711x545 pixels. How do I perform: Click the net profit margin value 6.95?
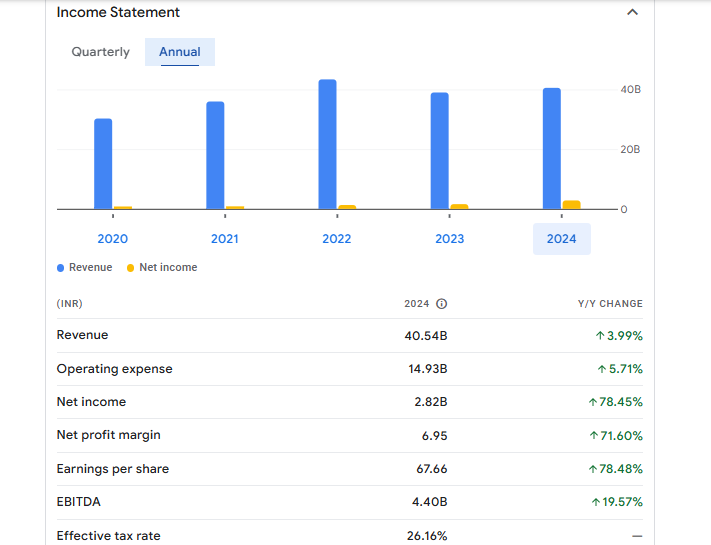(434, 436)
